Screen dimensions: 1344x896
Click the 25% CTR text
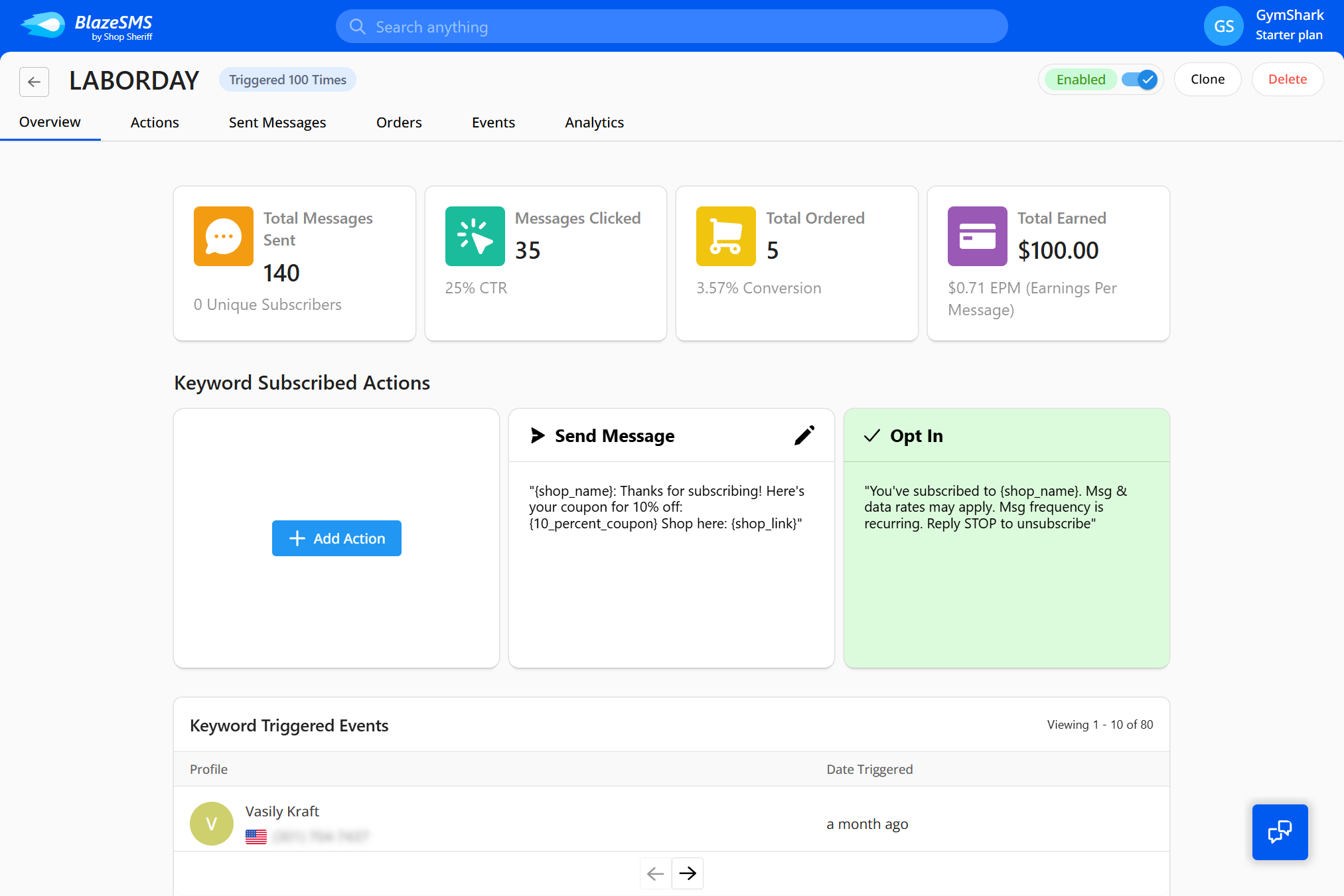476,288
